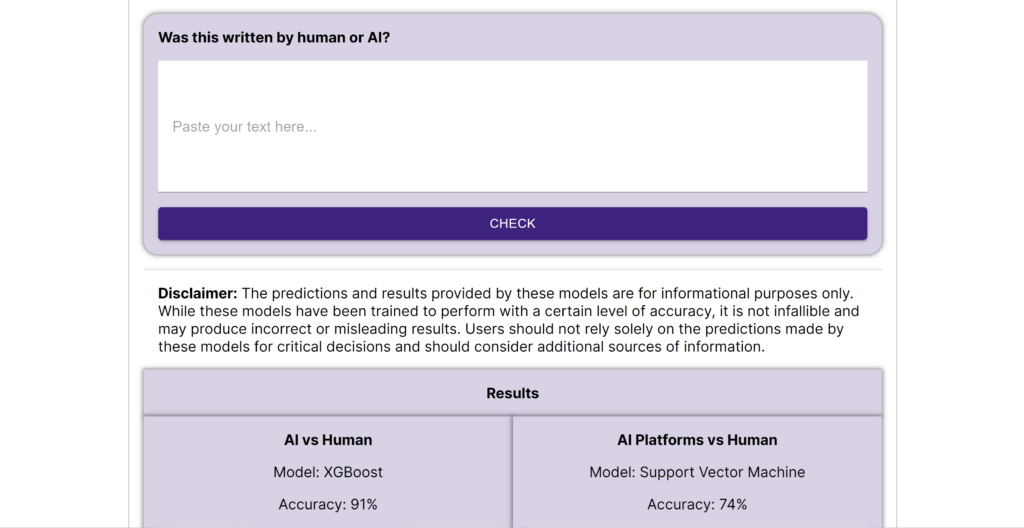Select the 'AI Platforms vs Human' column heading
The width and height of the screenshot is (1024, 528).
[697, 440]
